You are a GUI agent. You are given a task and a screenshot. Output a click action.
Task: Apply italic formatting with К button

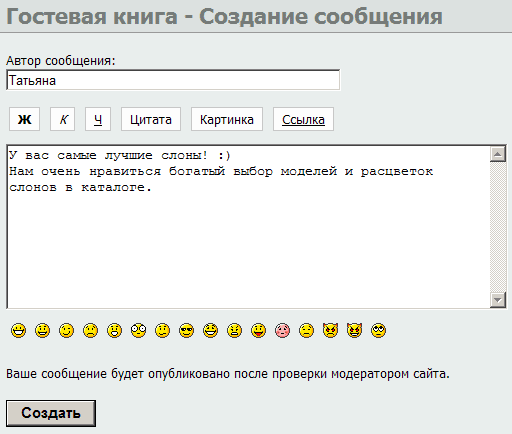click(x=63, y=119)
